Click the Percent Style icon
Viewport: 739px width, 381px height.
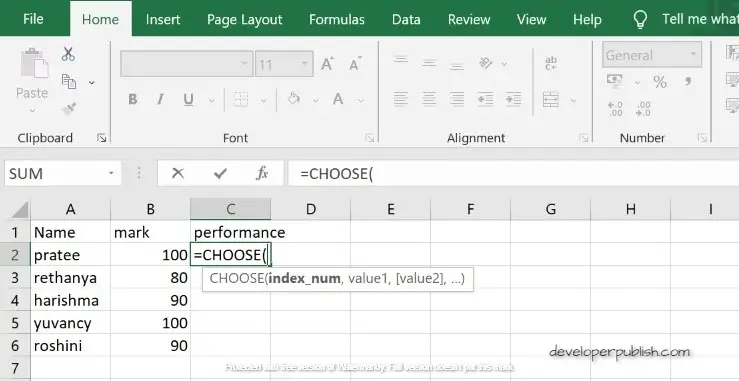[x=660, y=82]
